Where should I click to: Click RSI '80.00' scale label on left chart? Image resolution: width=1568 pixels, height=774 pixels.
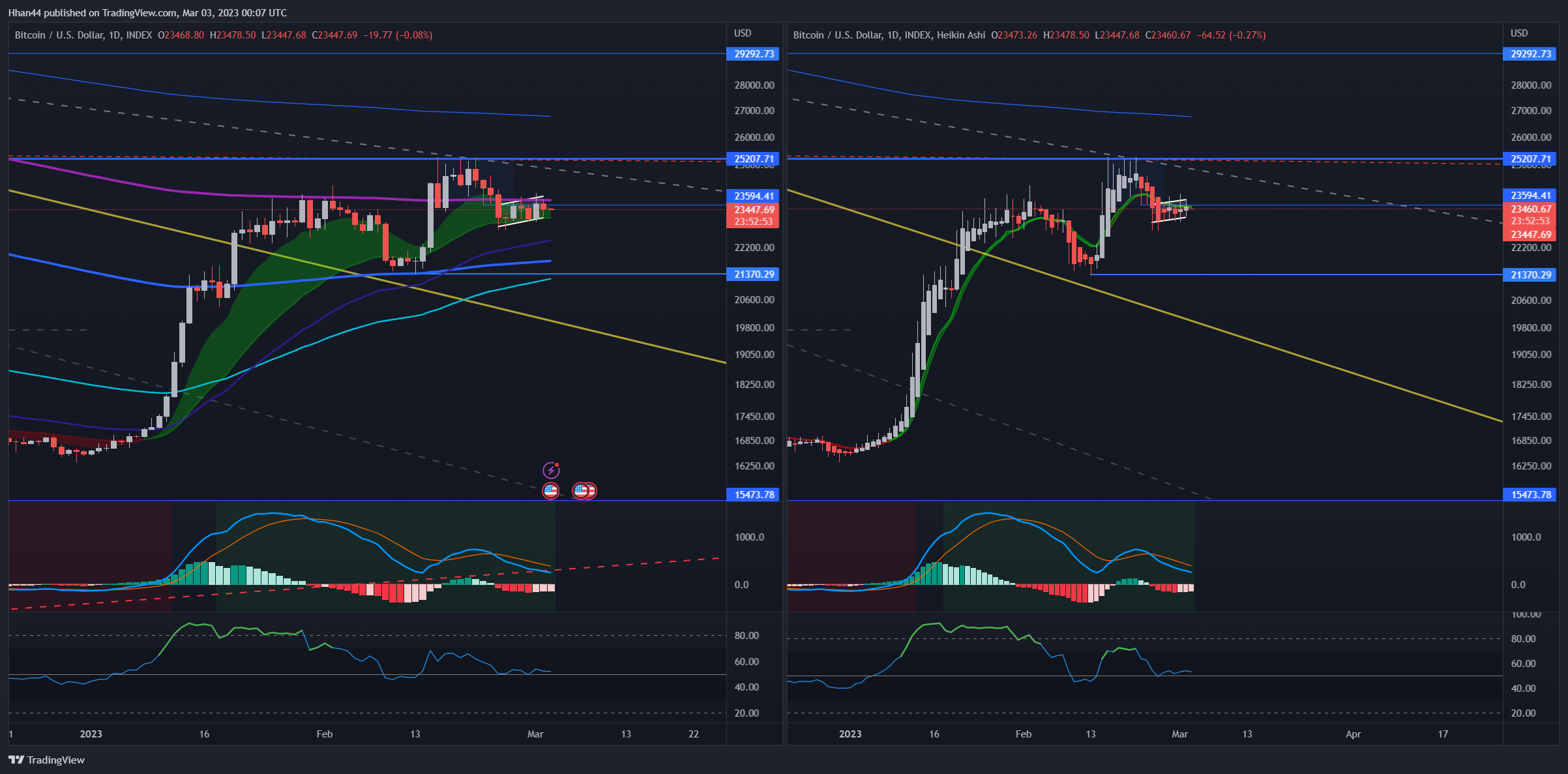pyautogui.click(x=747, y=636)
